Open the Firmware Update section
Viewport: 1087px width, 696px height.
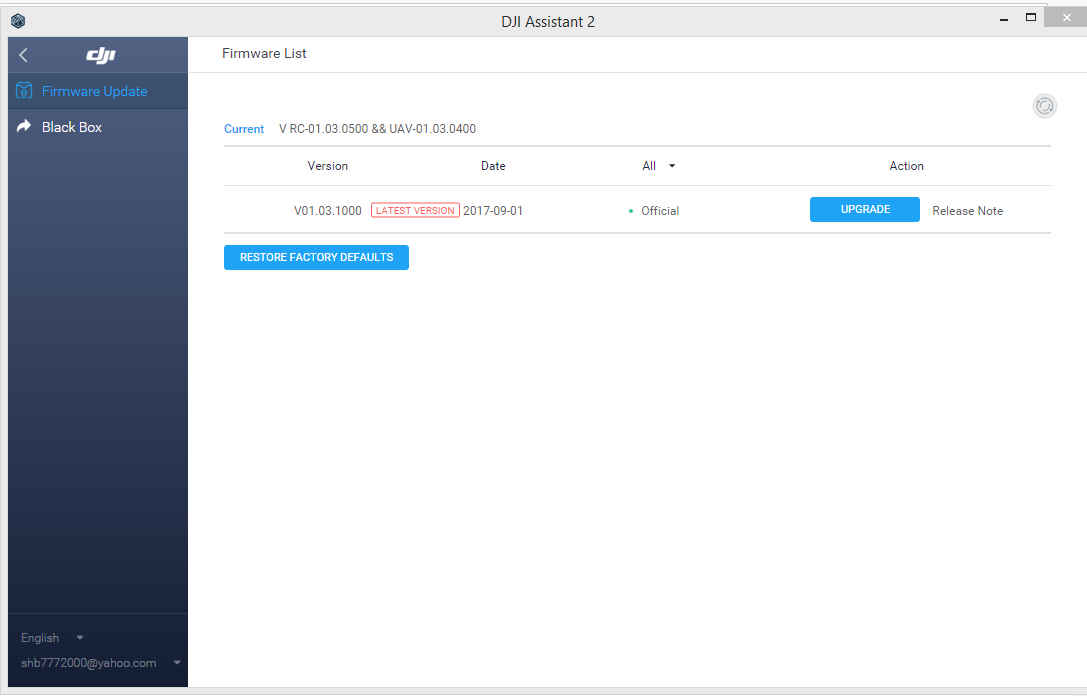pos(98,91)
